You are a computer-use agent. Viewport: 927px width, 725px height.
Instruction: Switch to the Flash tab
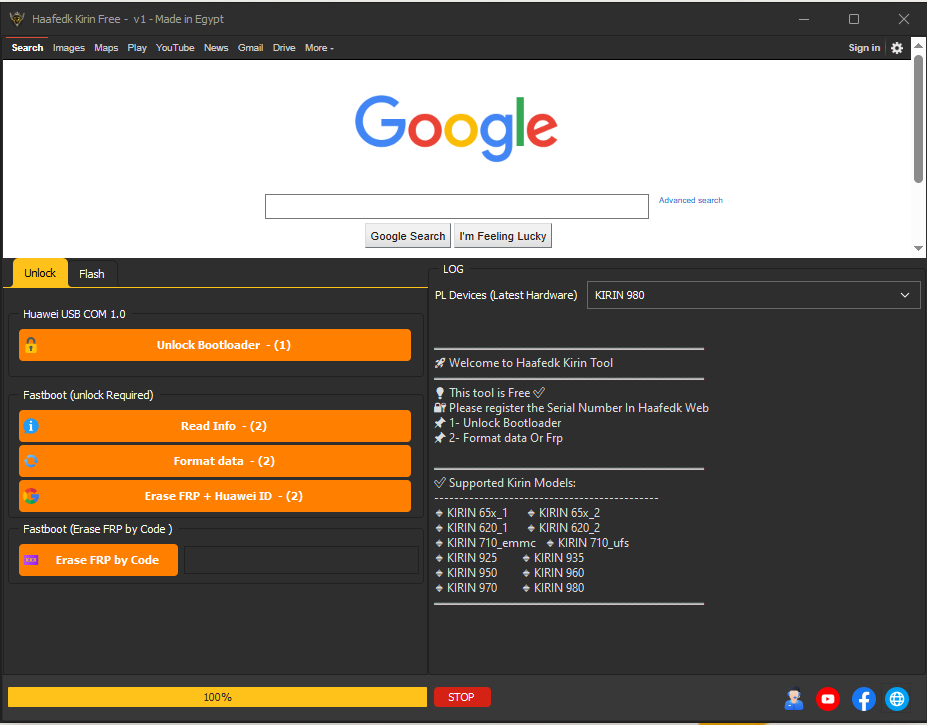(x=92, y=274)
